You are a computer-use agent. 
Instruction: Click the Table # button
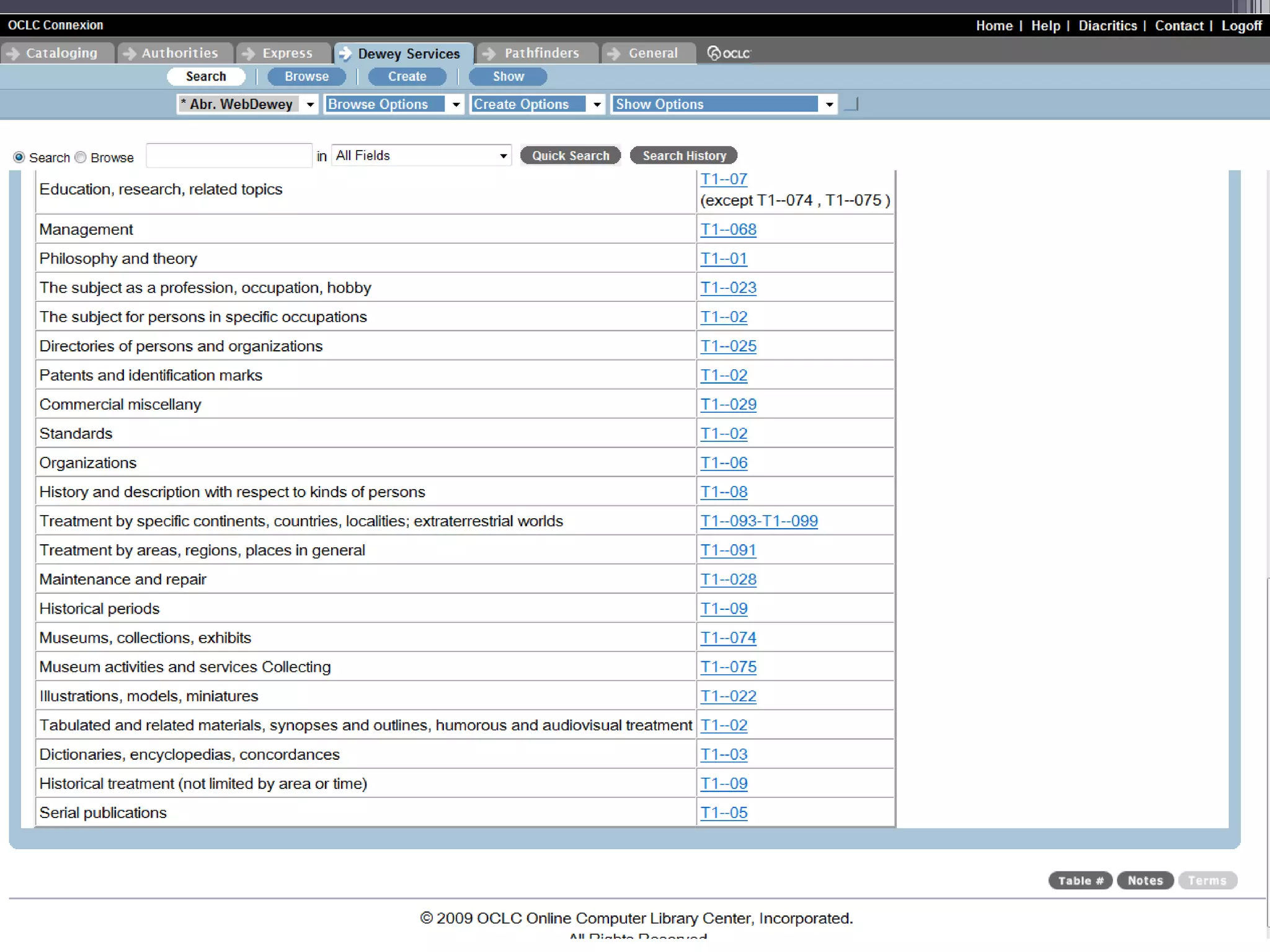[x=1080, y=880]
